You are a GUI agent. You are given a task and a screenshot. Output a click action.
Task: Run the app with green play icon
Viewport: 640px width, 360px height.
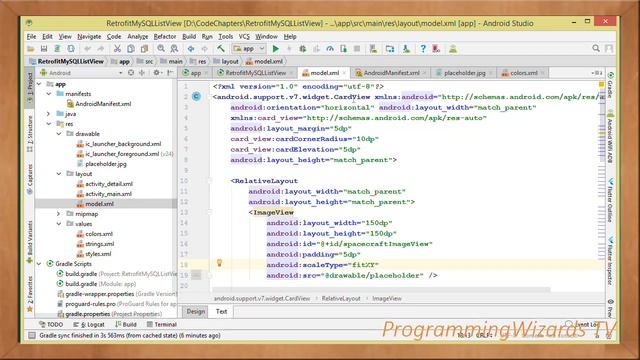[x=276, y=49]
